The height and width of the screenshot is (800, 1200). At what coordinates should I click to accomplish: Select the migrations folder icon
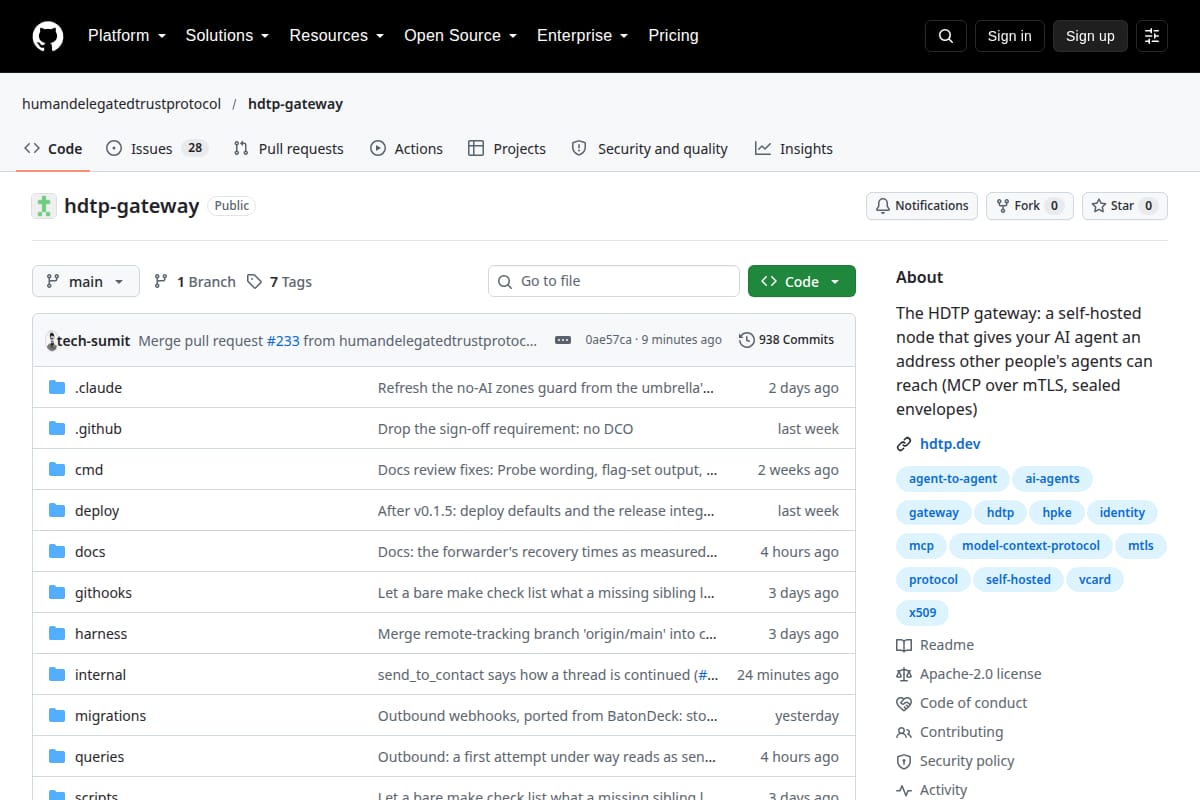pyautogui.click(x=57, y=716)
